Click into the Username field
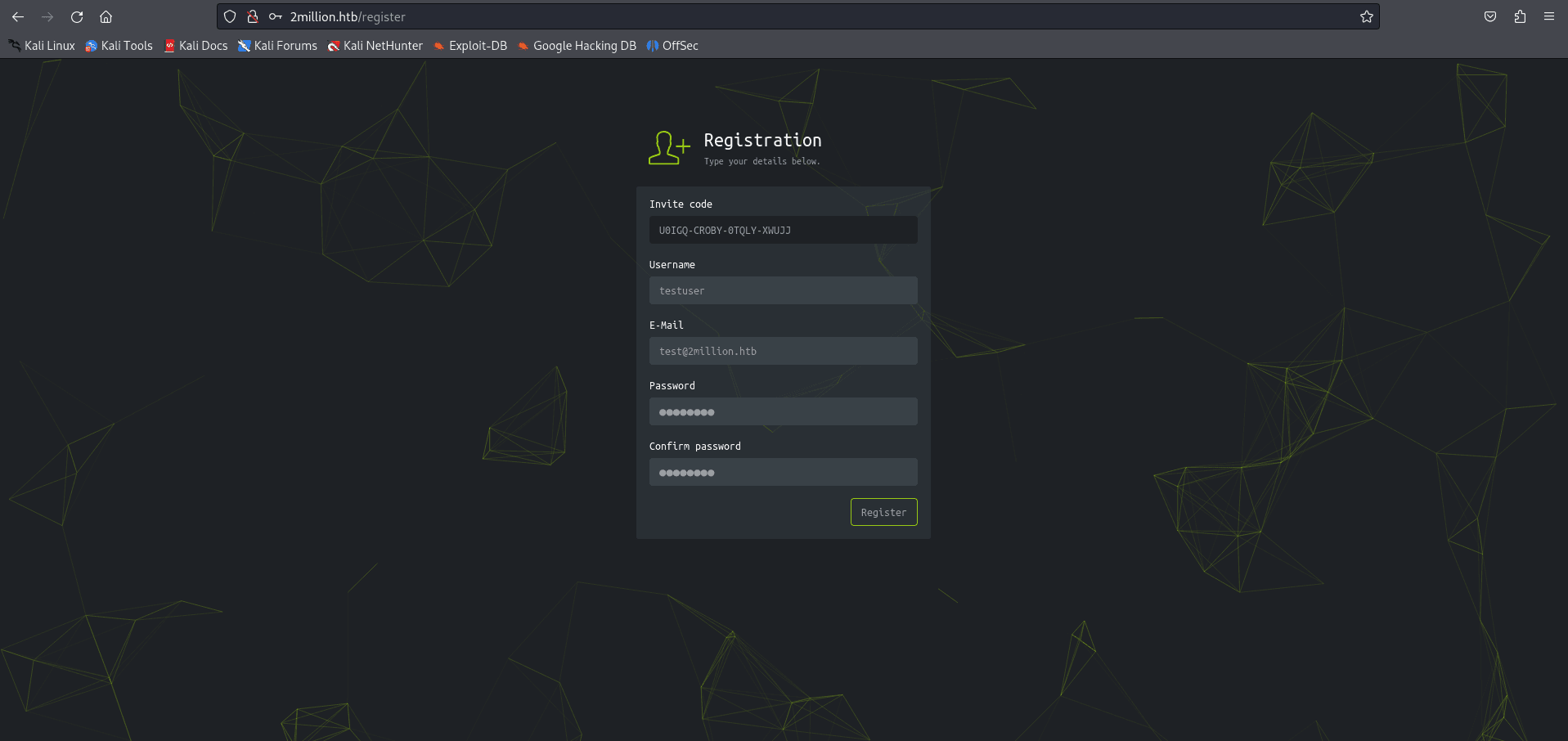The height and width of the screenshot is (741, 1568). point(783,290)
